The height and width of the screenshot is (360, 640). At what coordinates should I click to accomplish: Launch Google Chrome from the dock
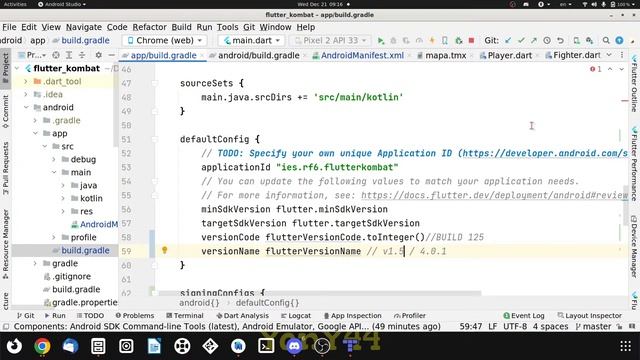point(42,346)
